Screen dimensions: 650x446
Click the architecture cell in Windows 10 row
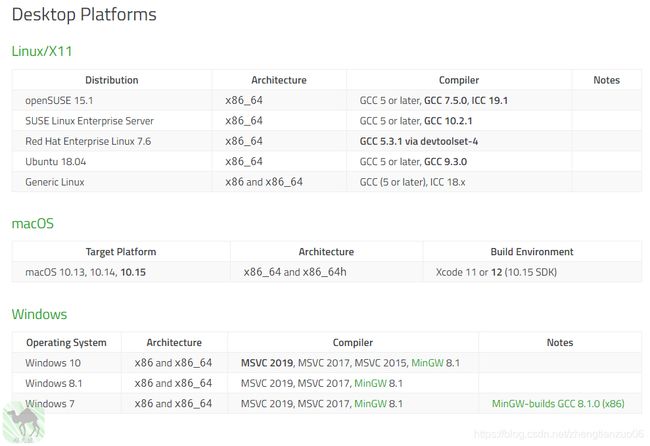[173, 363]
